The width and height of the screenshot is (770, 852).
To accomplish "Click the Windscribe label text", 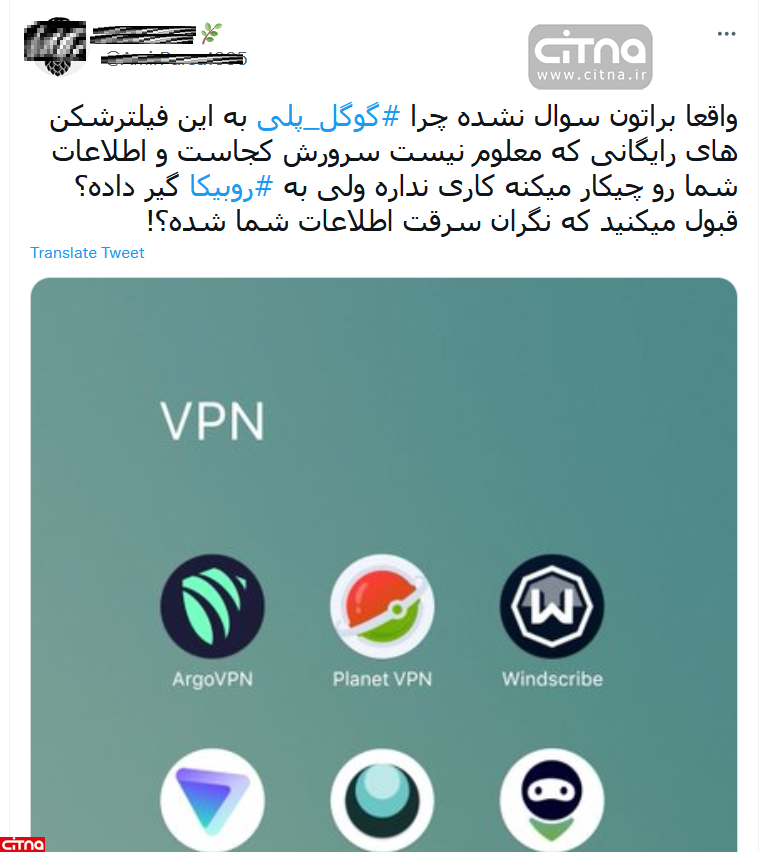I will point(552,679).
